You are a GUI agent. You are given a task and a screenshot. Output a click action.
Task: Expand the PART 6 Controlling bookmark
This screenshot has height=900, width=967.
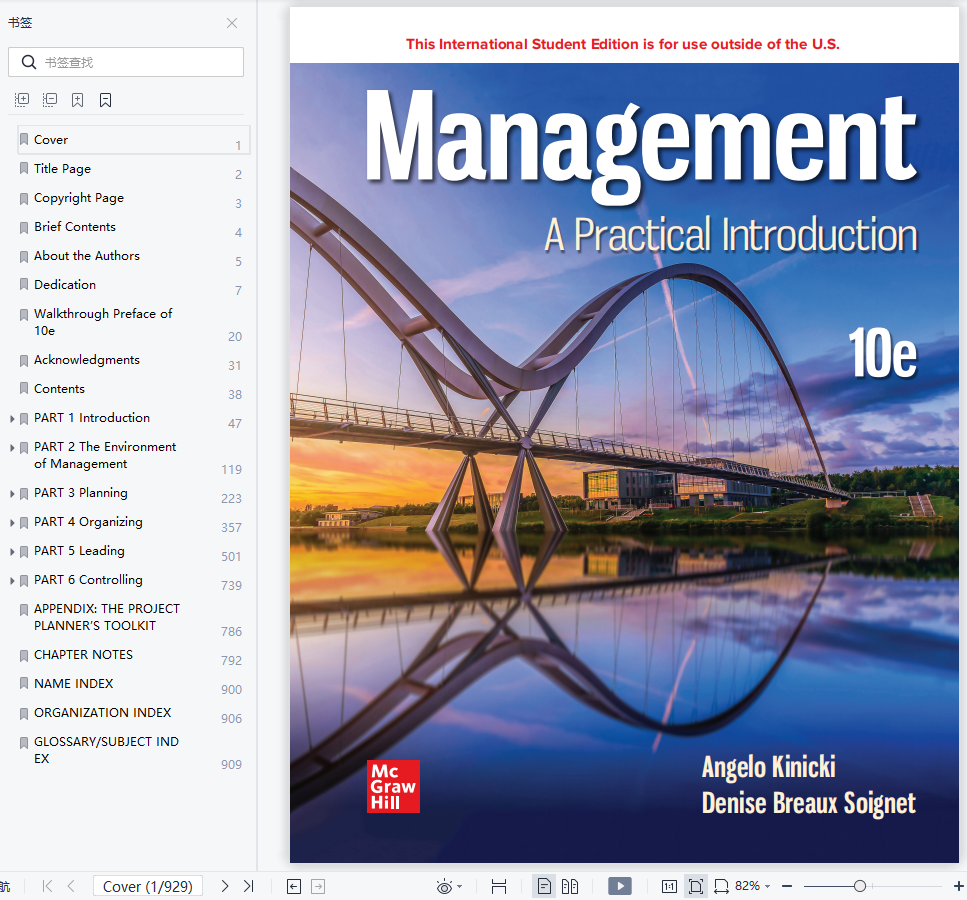pos(12,581)
